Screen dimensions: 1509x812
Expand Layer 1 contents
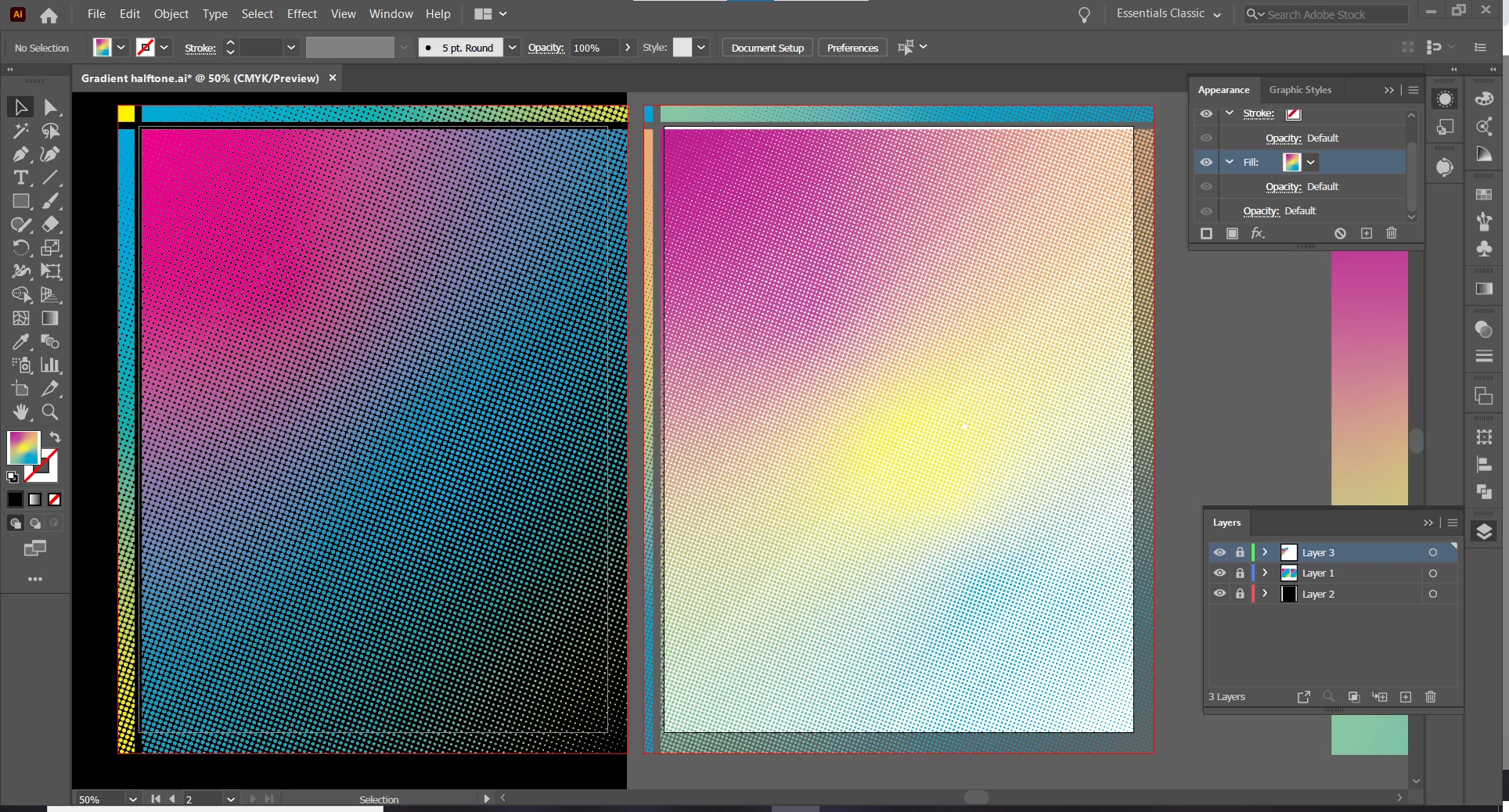pos(1265,573)
